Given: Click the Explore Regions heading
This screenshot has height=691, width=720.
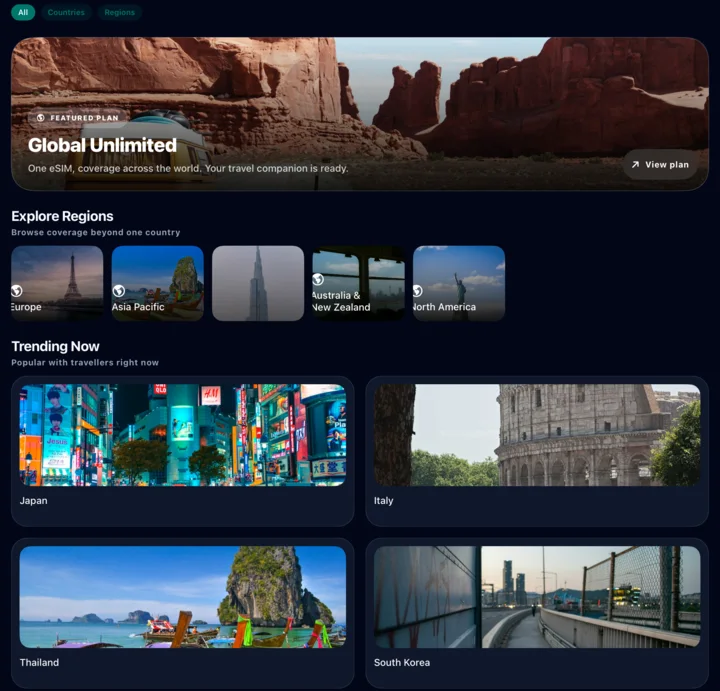Looking at the screenshot, I should point(62,216).
